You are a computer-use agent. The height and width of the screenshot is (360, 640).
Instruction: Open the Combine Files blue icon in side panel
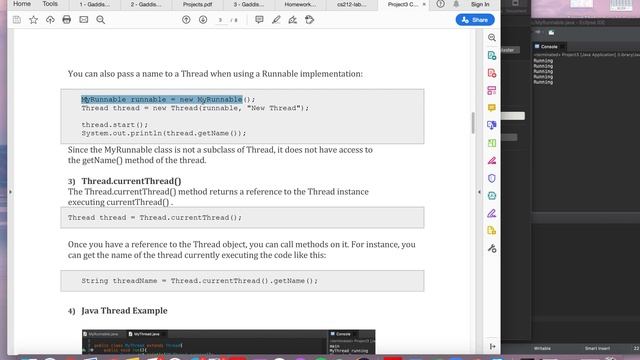tap(492, 125)
